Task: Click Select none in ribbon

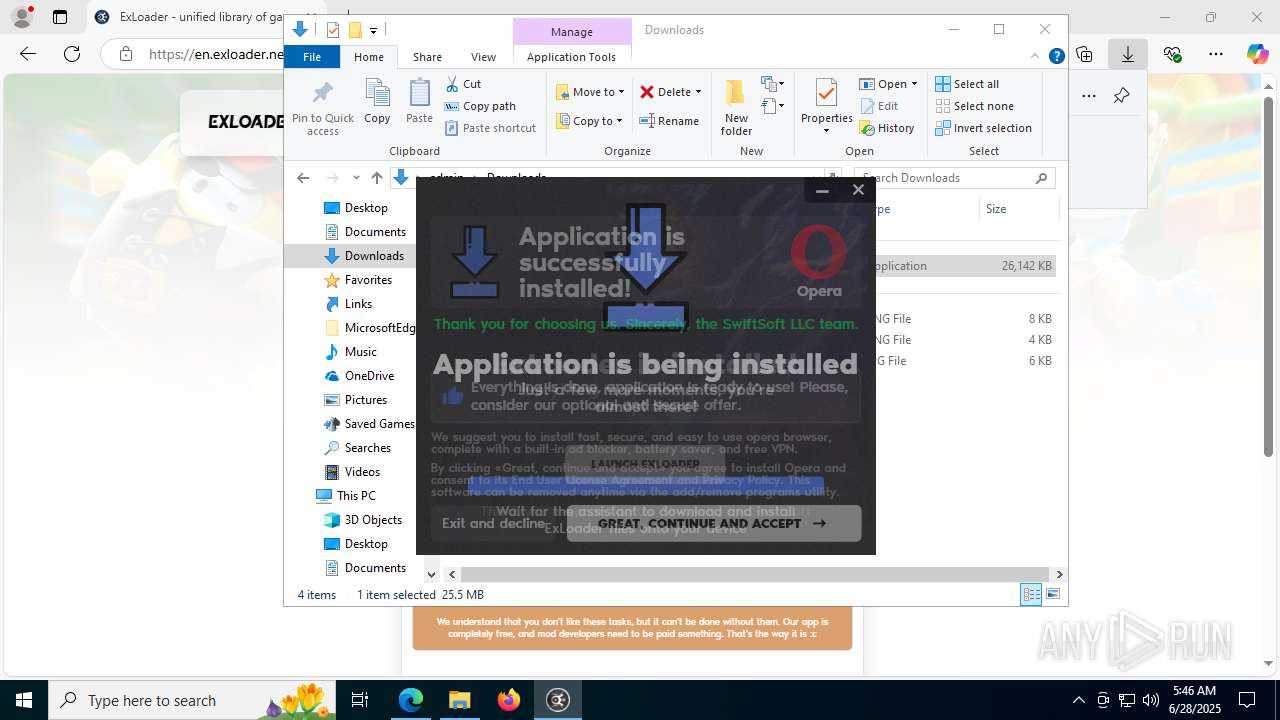Action: [x=974, y=106]
